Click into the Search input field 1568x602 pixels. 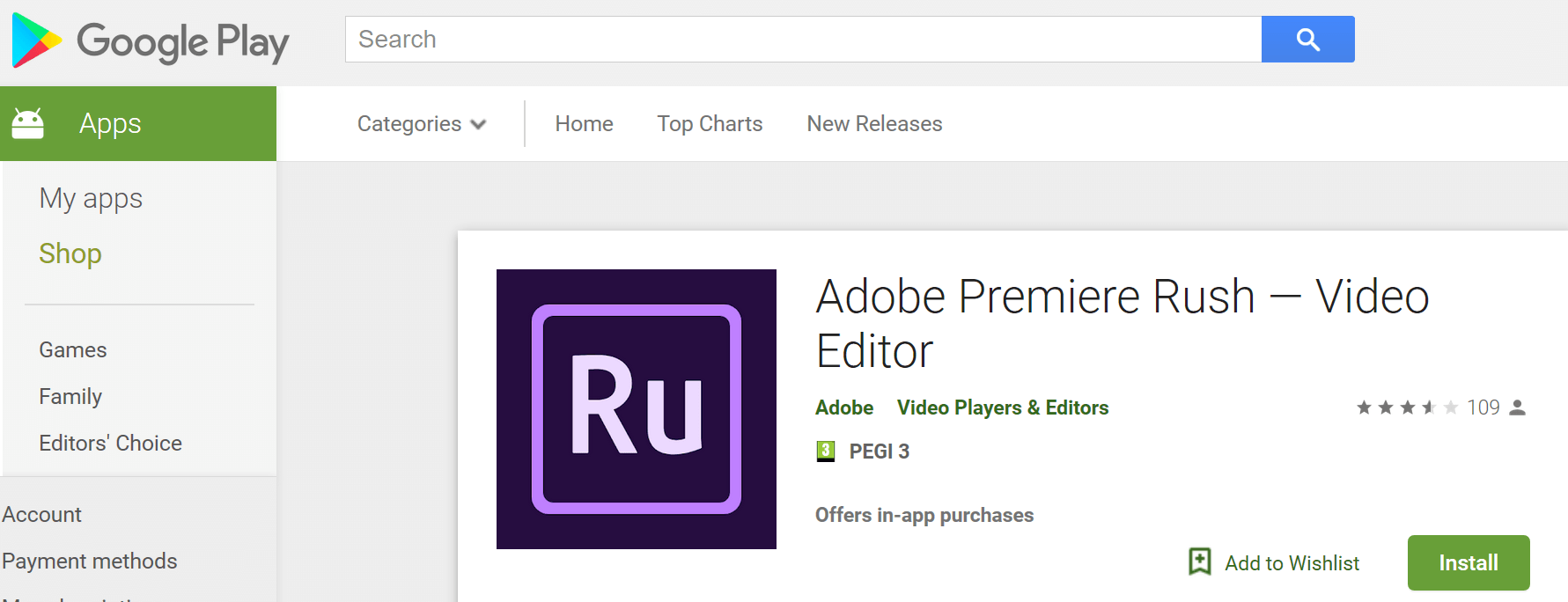tap(803, 39)
